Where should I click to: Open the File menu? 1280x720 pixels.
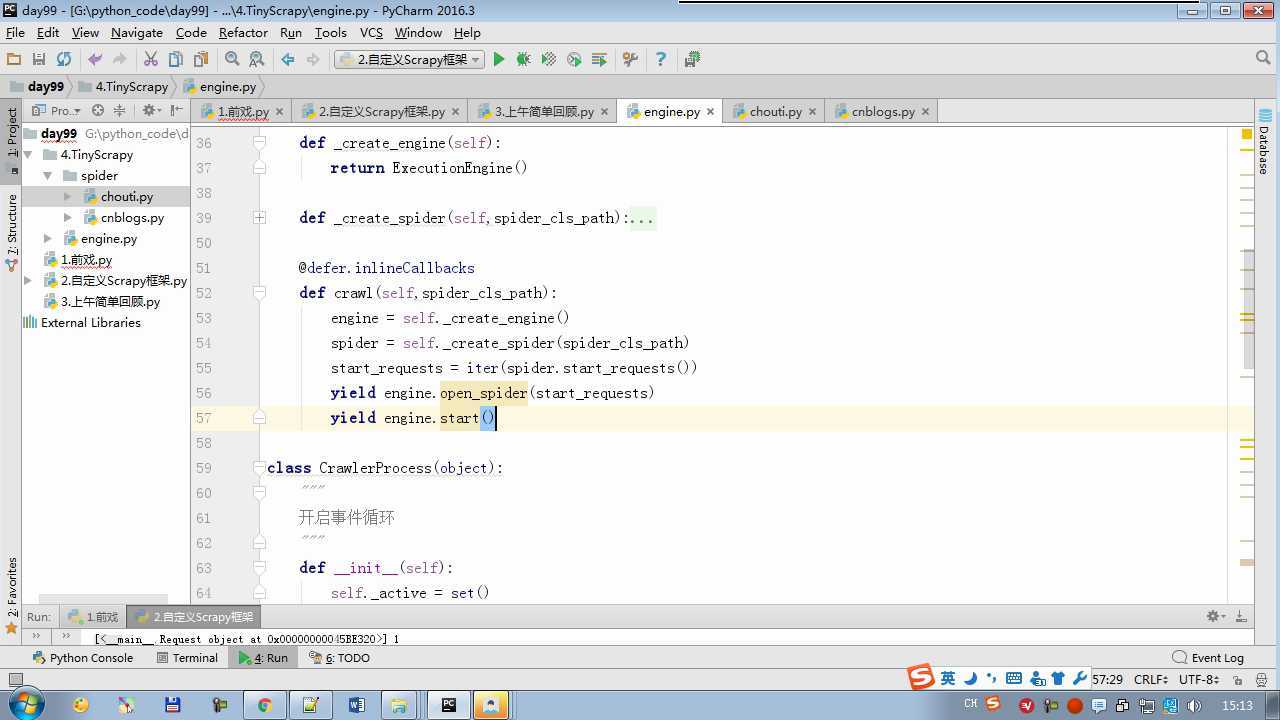tap(15, 33)
